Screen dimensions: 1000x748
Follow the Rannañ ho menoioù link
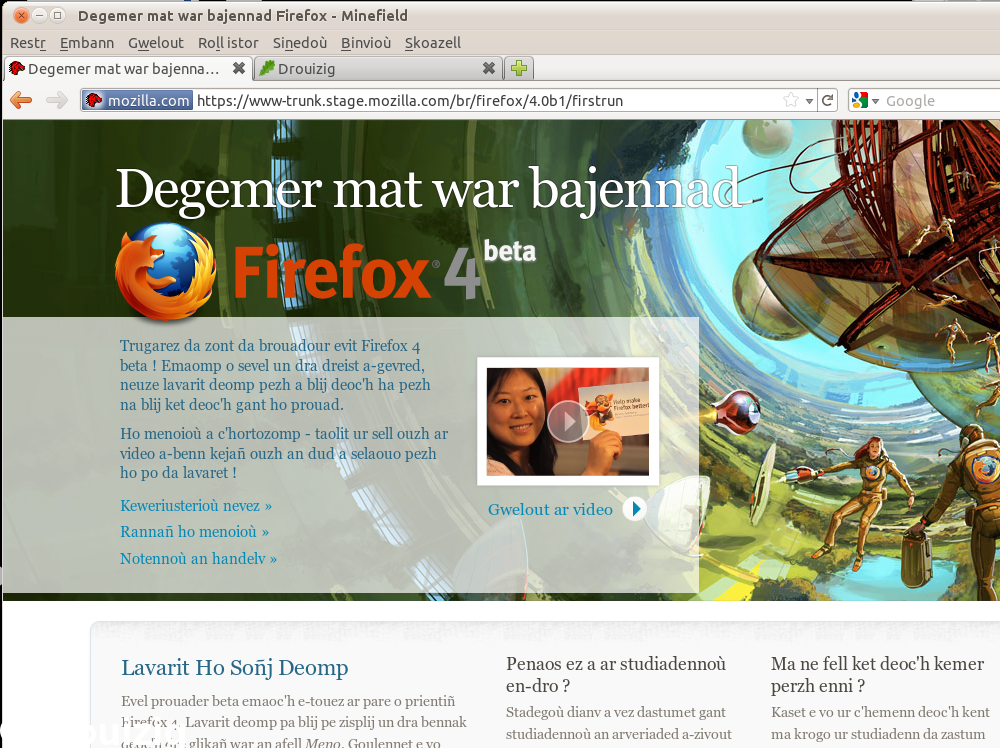[194, 532]
